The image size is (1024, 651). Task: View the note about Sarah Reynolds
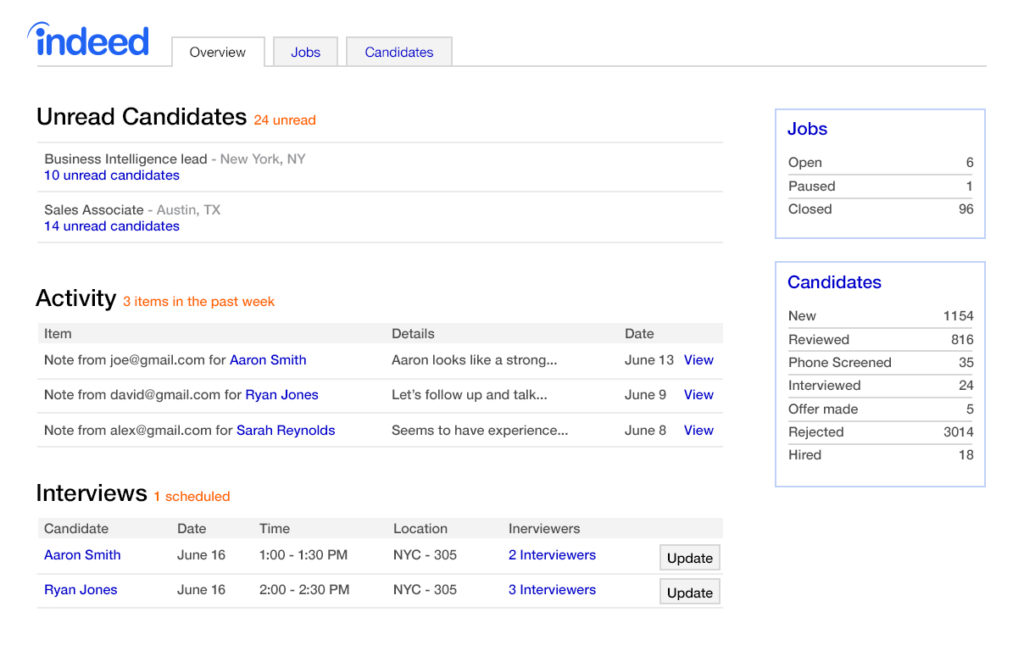tap(698, 430)
